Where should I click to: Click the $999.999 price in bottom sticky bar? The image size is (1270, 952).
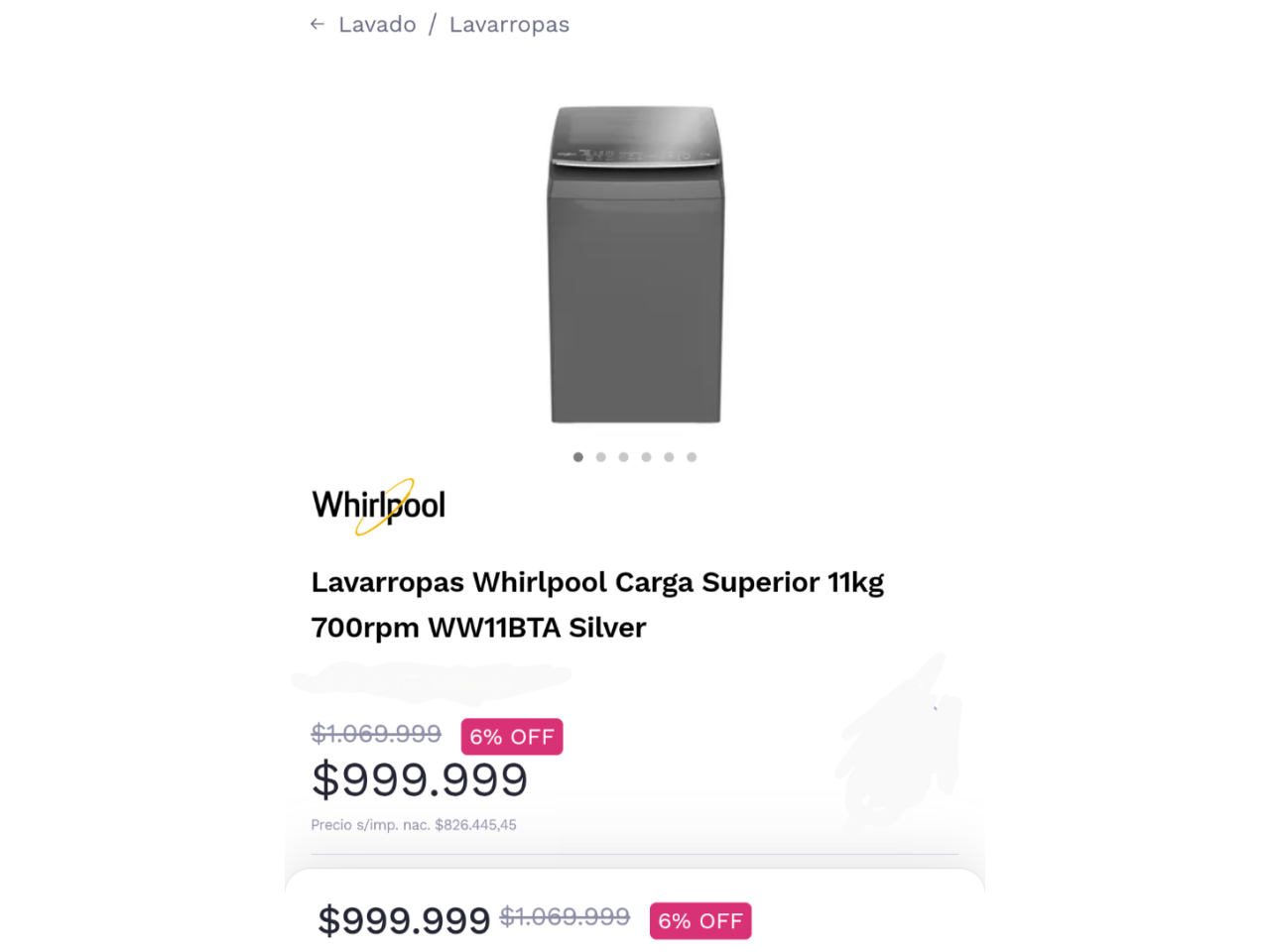tap(404, 921)
